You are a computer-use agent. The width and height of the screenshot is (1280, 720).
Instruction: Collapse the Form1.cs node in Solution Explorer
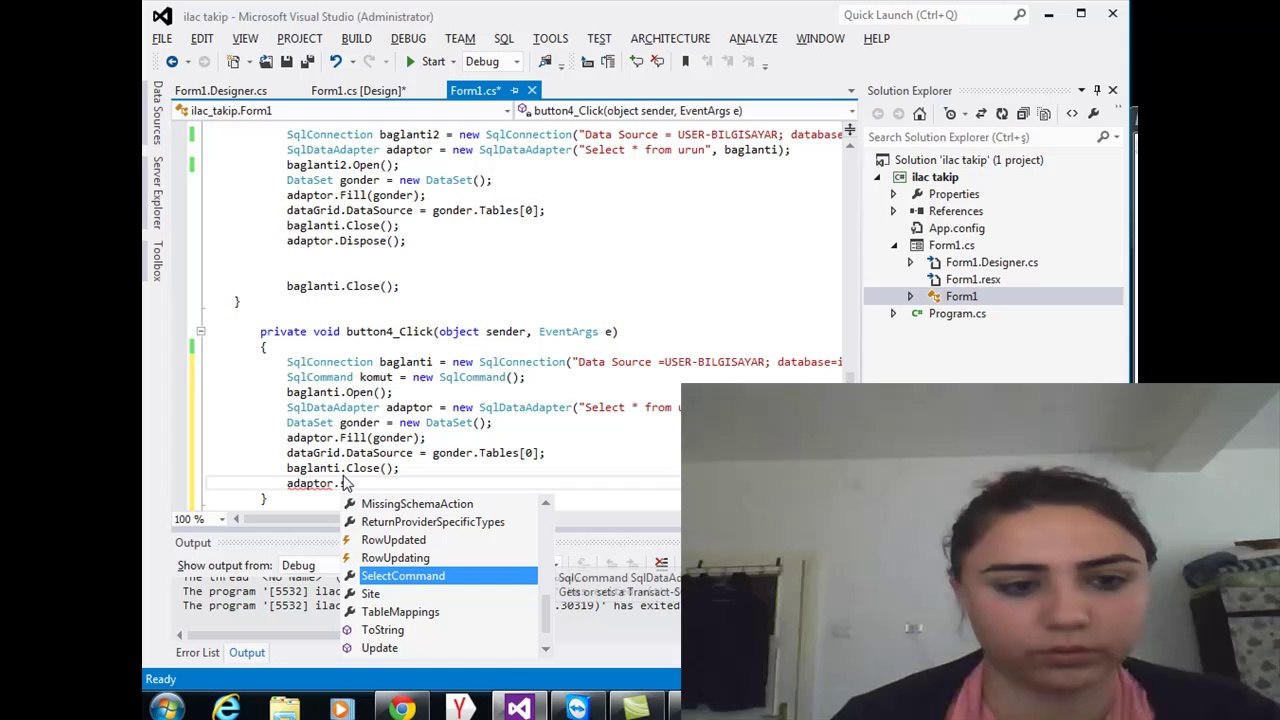point(893,245)
